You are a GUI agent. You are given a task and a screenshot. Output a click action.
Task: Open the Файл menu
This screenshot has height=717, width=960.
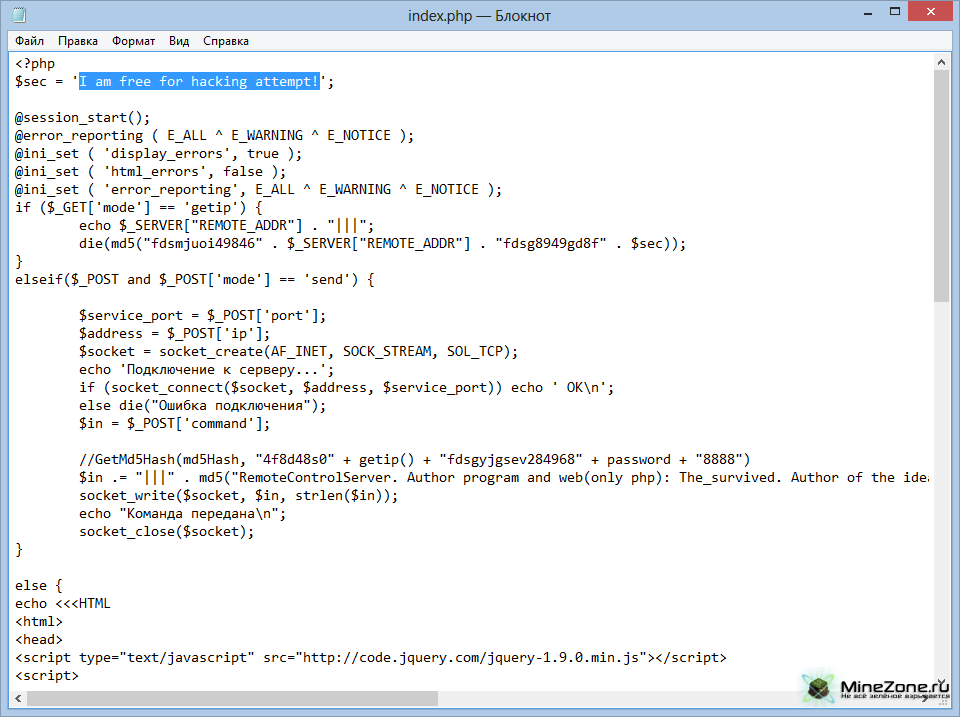[29, 41]
